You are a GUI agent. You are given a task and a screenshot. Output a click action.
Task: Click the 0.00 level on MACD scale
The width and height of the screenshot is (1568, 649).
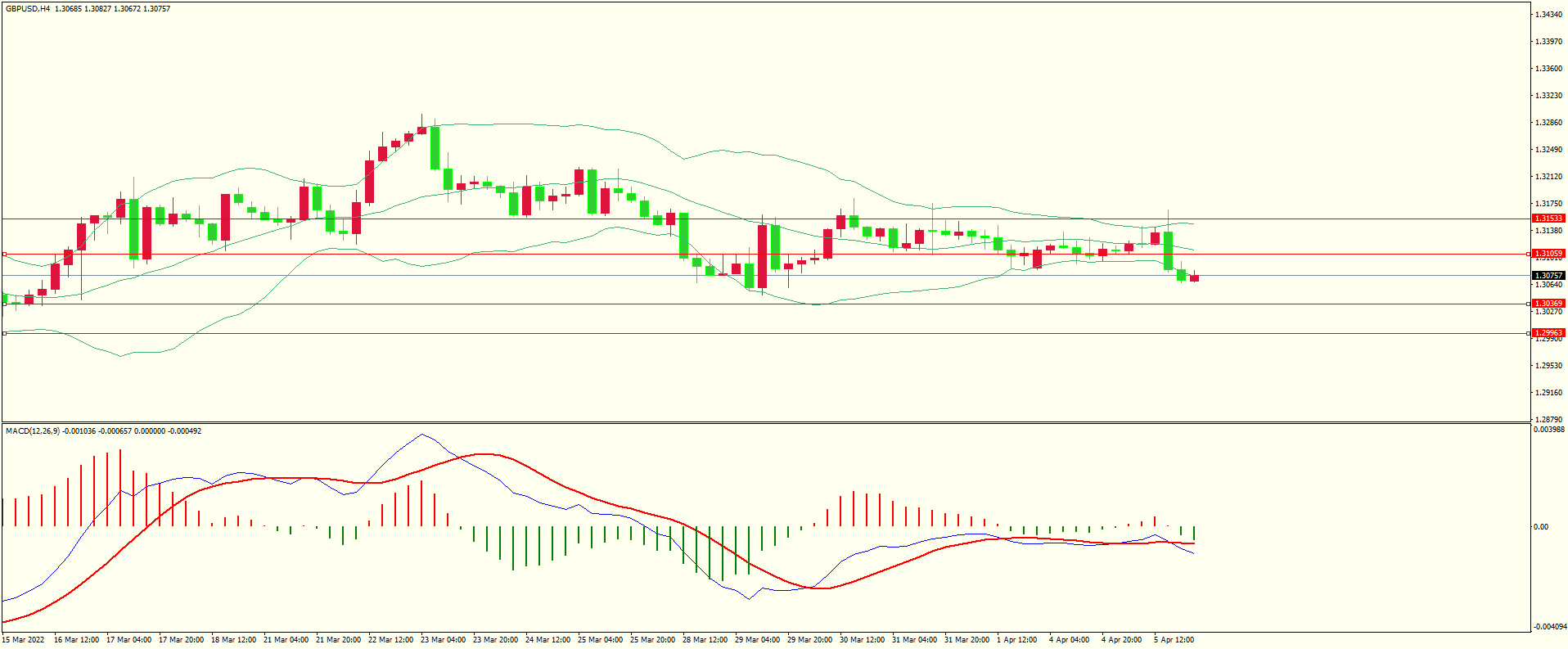click(x=1541, y=527)
